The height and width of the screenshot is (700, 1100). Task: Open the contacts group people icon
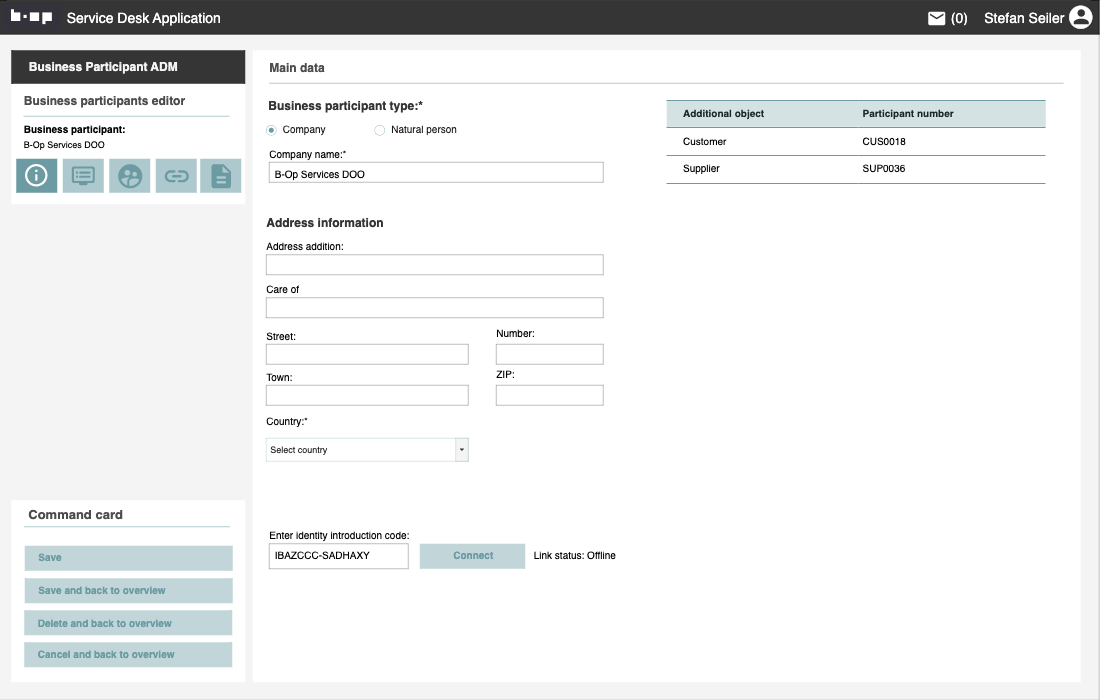point(129,176)
